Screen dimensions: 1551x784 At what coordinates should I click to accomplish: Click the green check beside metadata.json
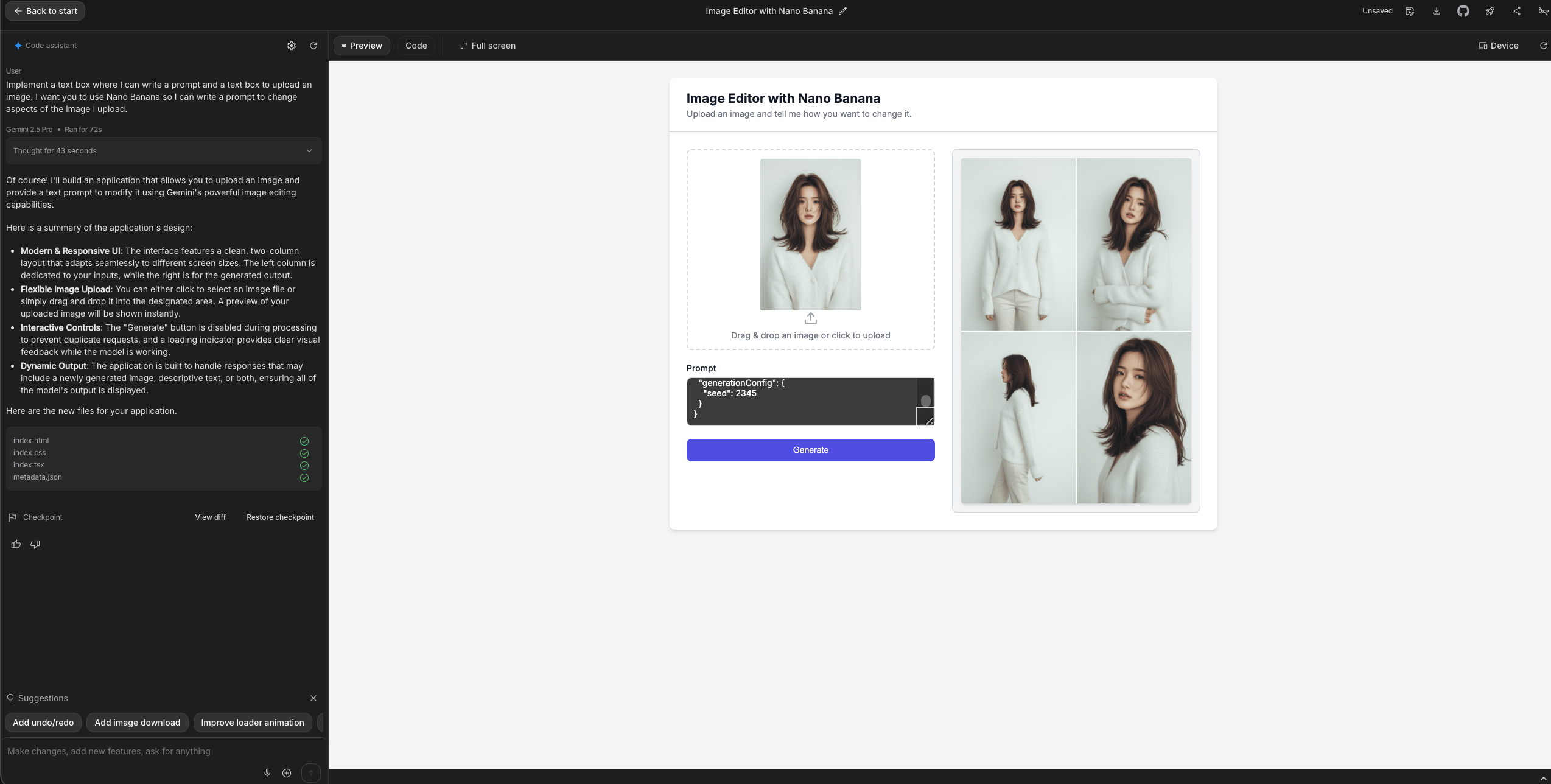(x=304, y=478)
